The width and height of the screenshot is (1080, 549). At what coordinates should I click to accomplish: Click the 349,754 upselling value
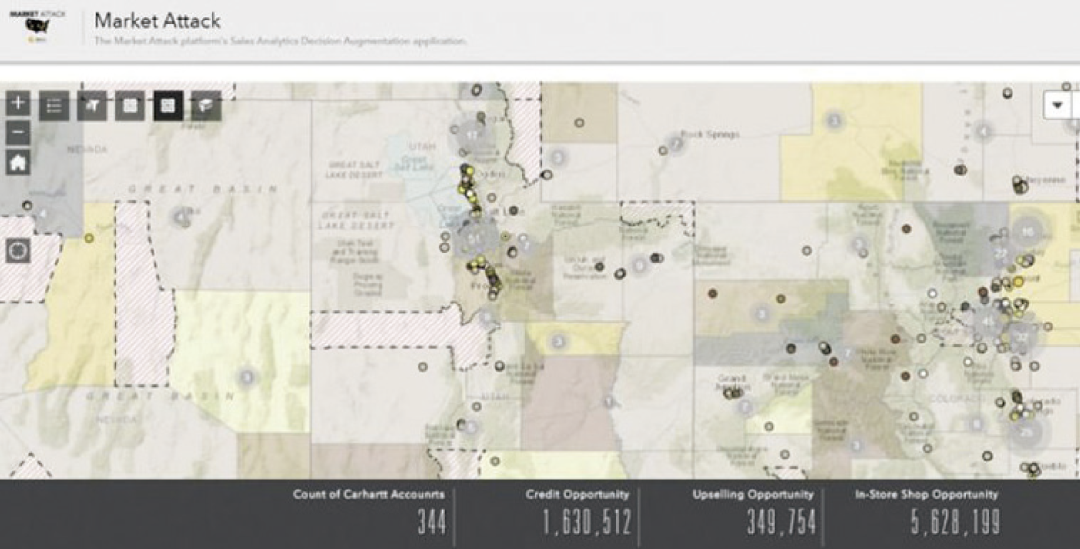(x=782, y=524)
